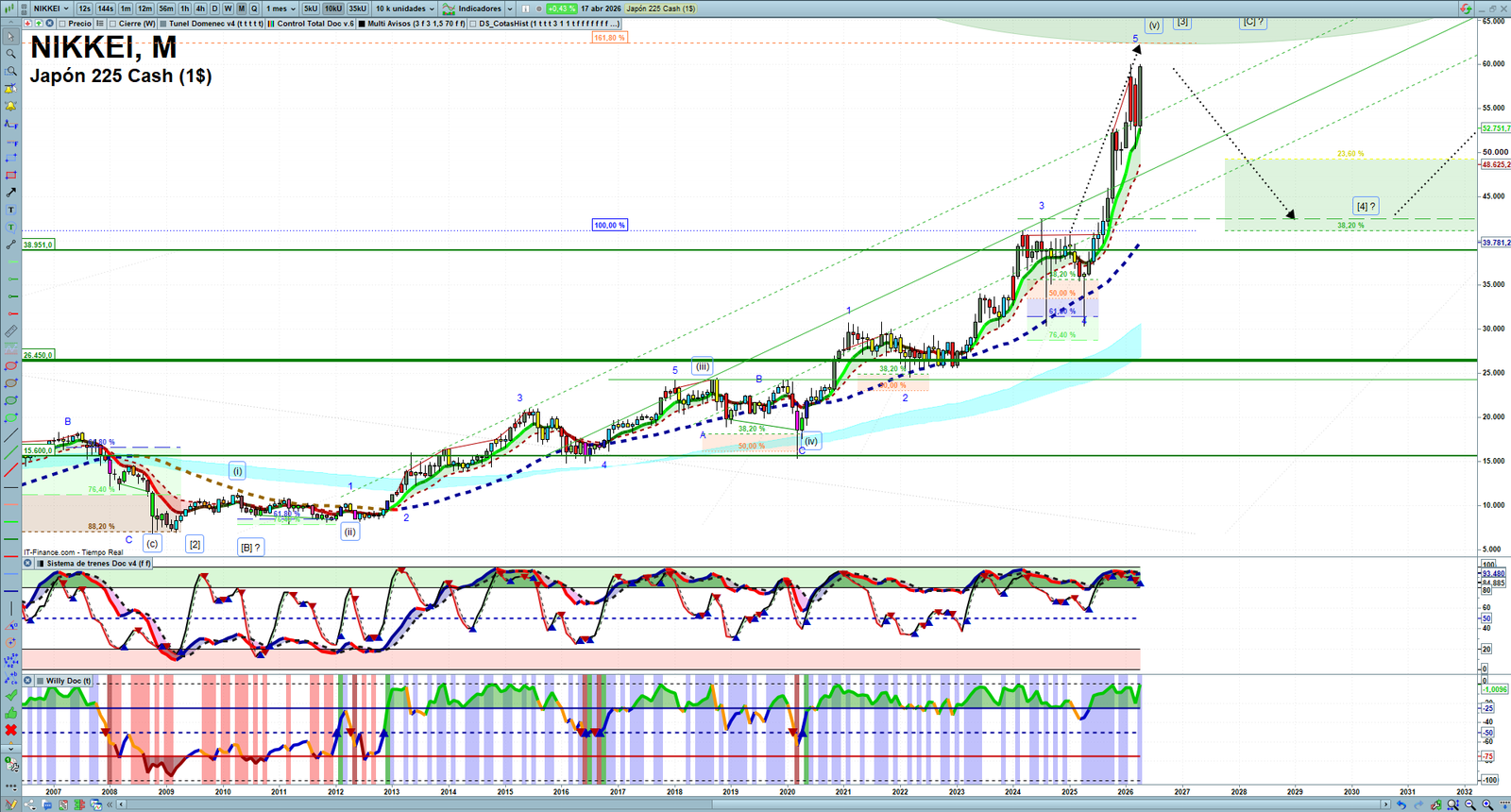The height and width of the screenshot is (812, 1511).
Task: Choose the 1h timeframe
Action: pos(185,8)
